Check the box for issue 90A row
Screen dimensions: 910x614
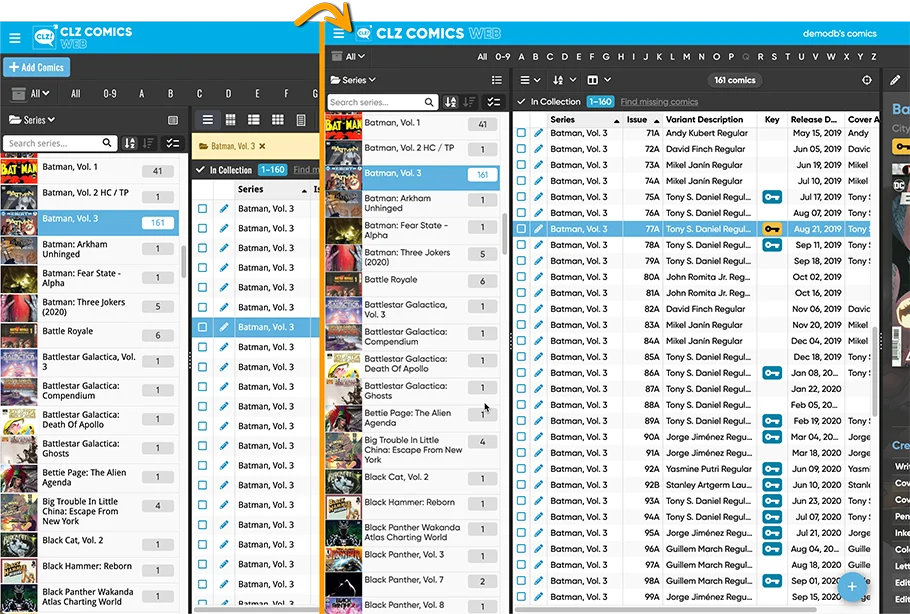pos(521,437)
